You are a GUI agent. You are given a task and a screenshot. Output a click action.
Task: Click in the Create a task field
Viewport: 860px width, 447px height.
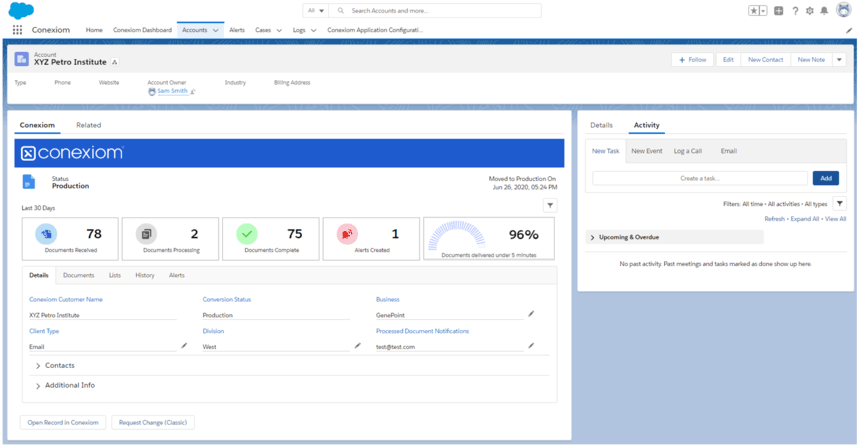tap(700, 178)
